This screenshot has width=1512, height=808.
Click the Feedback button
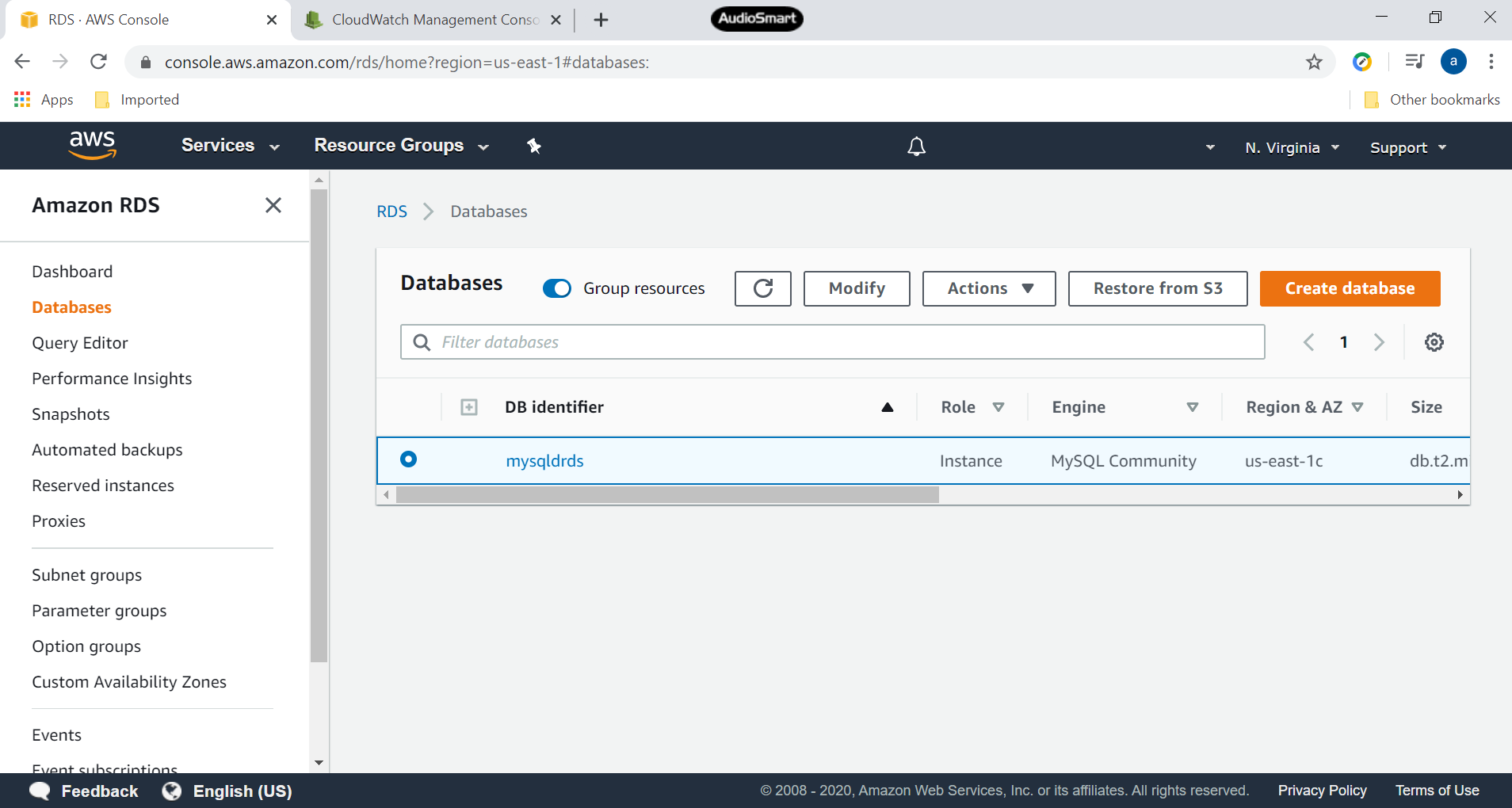(84, 791)
